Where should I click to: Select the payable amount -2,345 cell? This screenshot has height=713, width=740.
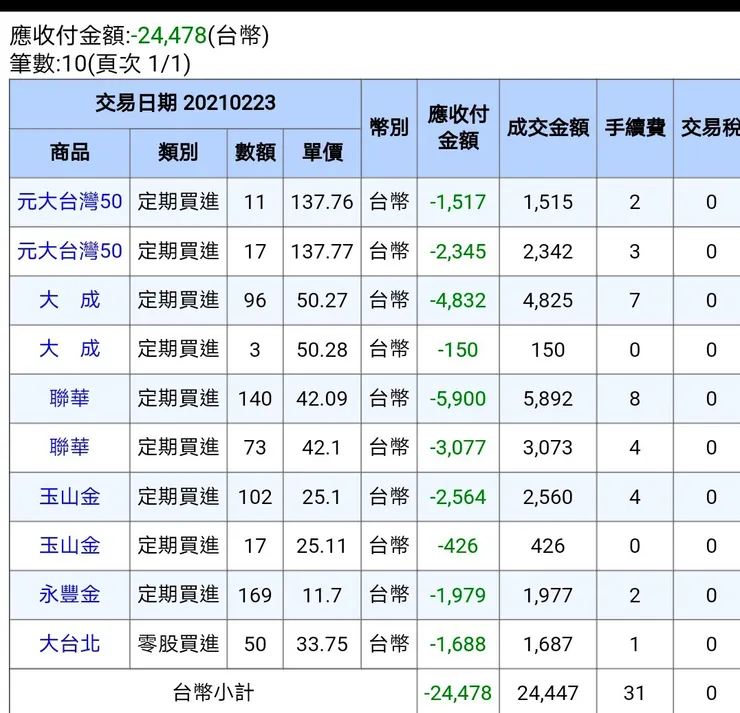point(458,252)
